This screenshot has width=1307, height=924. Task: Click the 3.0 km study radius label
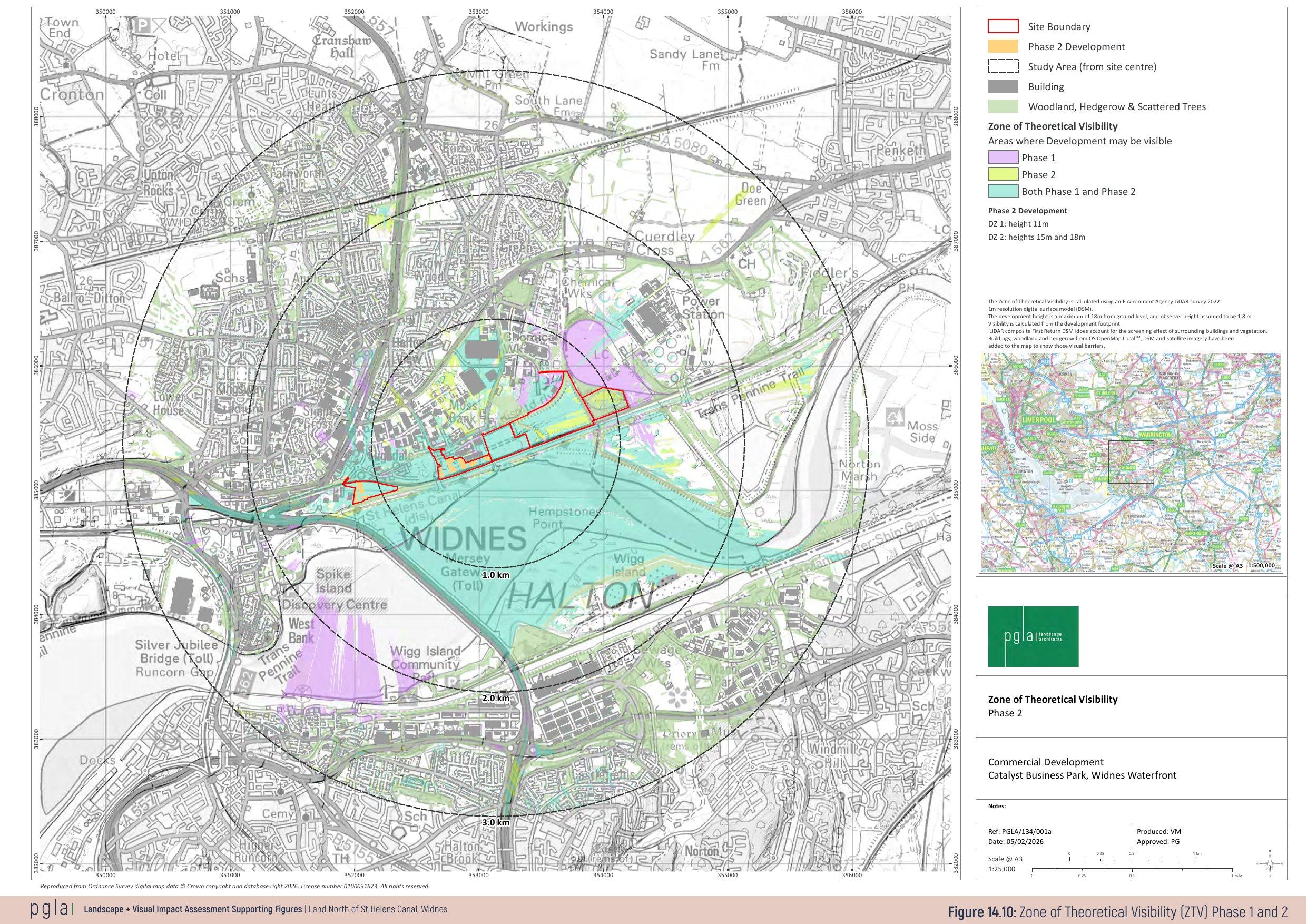tap(495, 822)
